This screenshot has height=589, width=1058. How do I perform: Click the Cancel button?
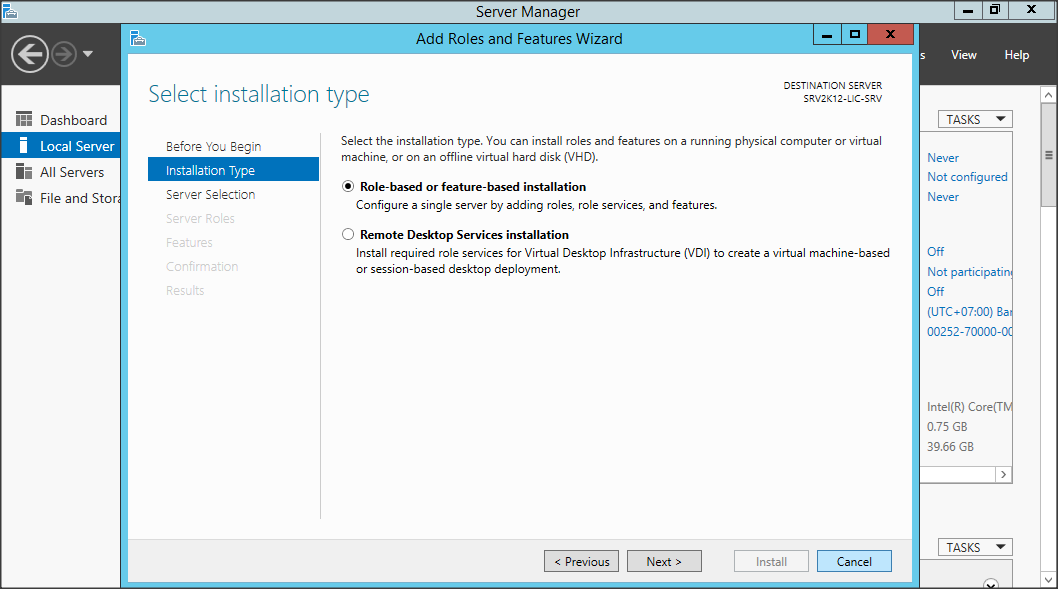coord(854,561)
